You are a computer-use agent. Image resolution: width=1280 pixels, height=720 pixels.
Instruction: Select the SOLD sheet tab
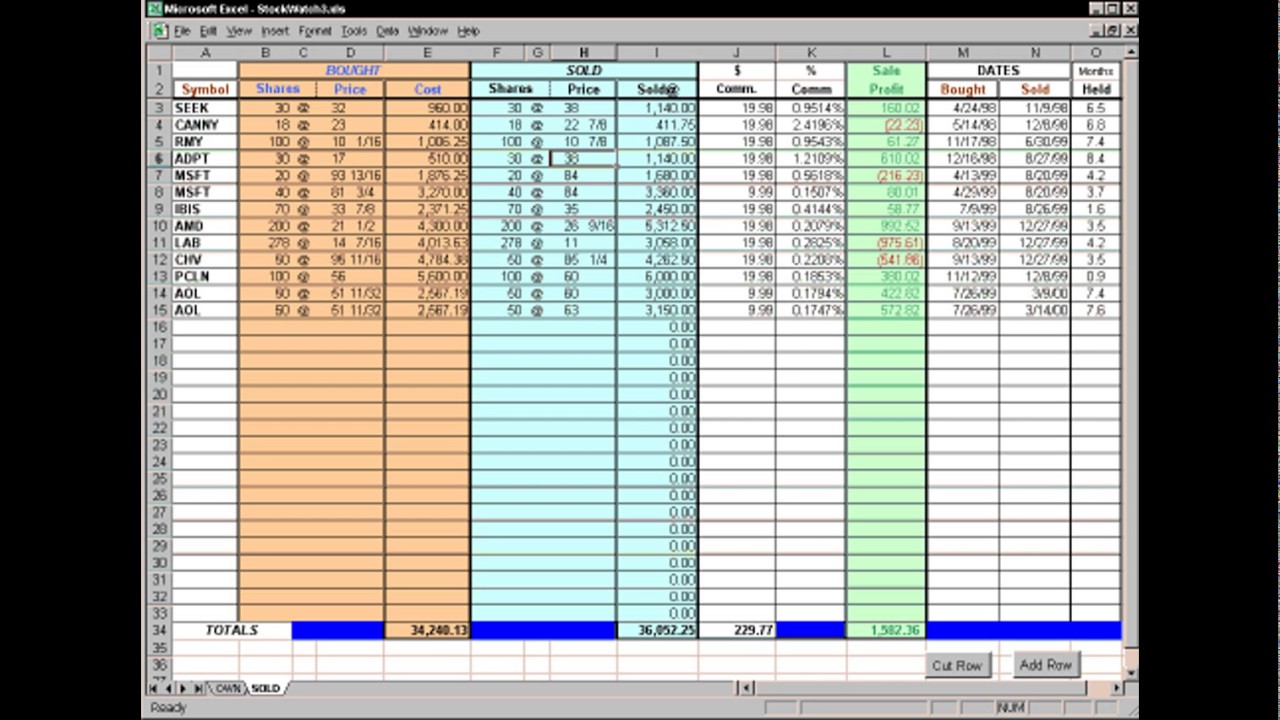point(265,688)
